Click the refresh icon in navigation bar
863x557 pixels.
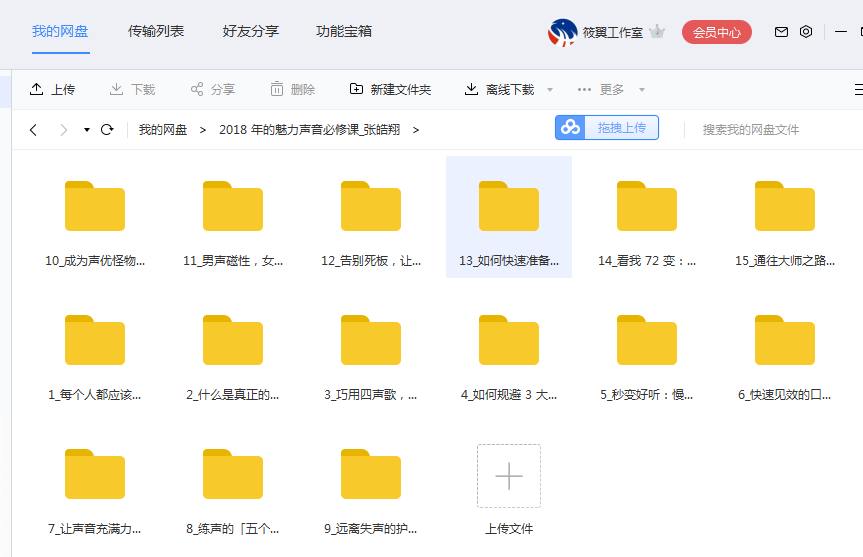tap(107, 129)
